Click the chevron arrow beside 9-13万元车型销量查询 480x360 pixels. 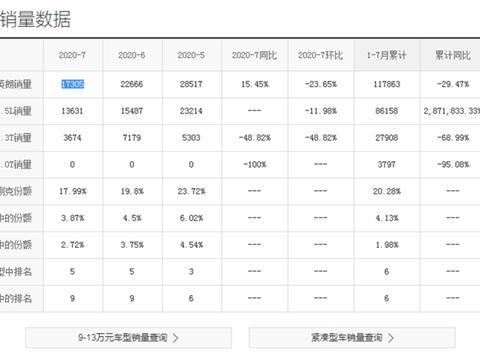(x=176, y=338)
